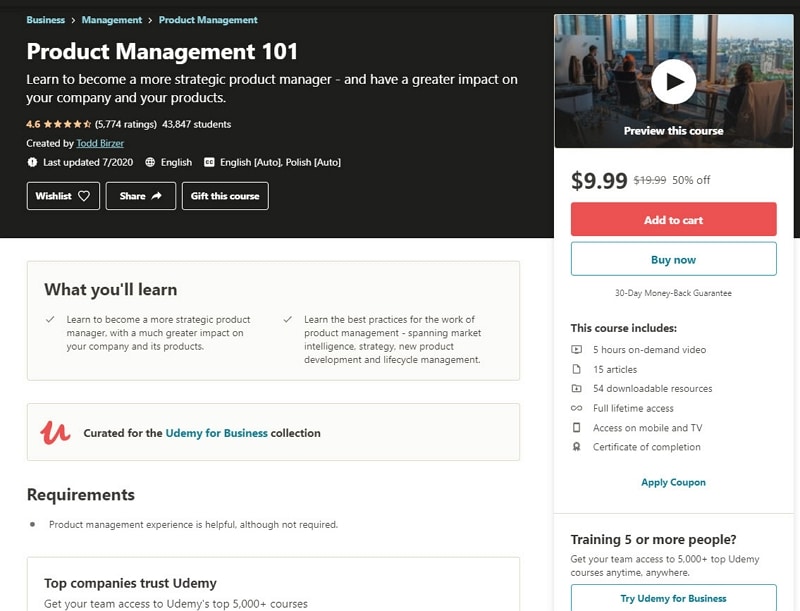This screenshot has height=611, width=800.
Task: Click the 50% off label
Action: pos(691,180)
